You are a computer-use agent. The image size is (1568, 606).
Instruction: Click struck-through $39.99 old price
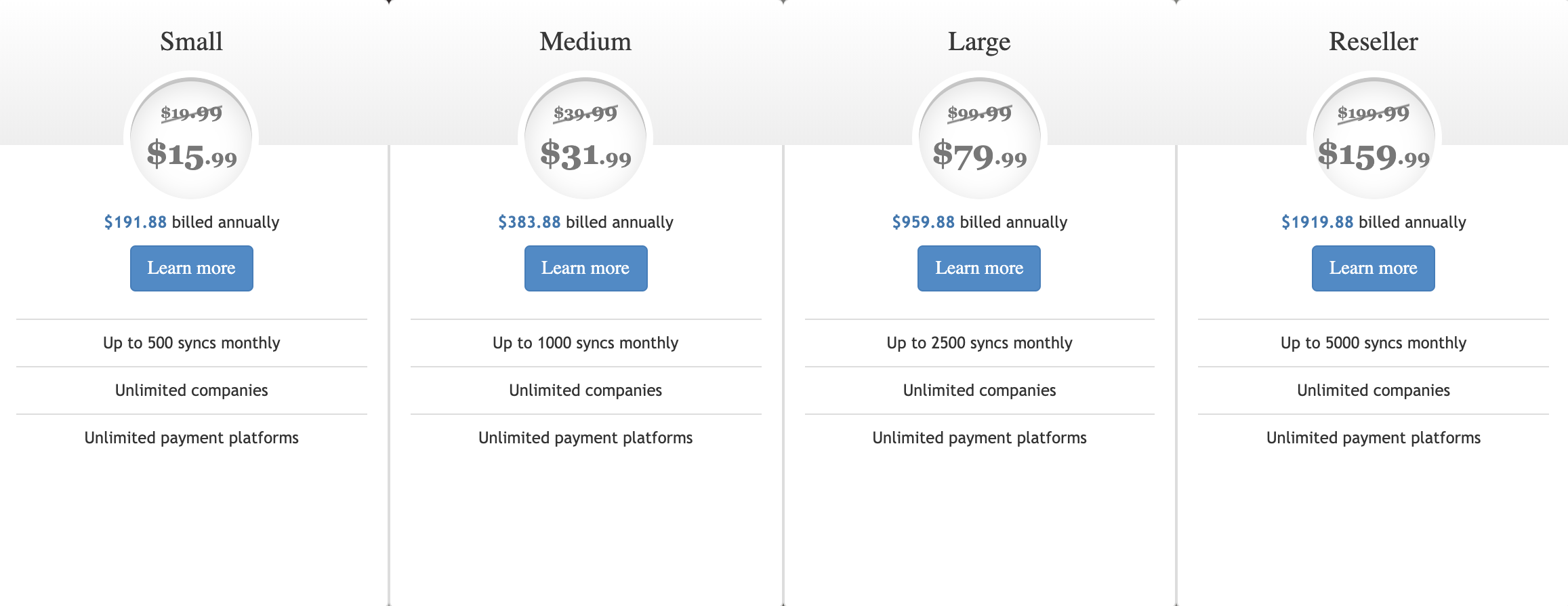coord(586,113)
